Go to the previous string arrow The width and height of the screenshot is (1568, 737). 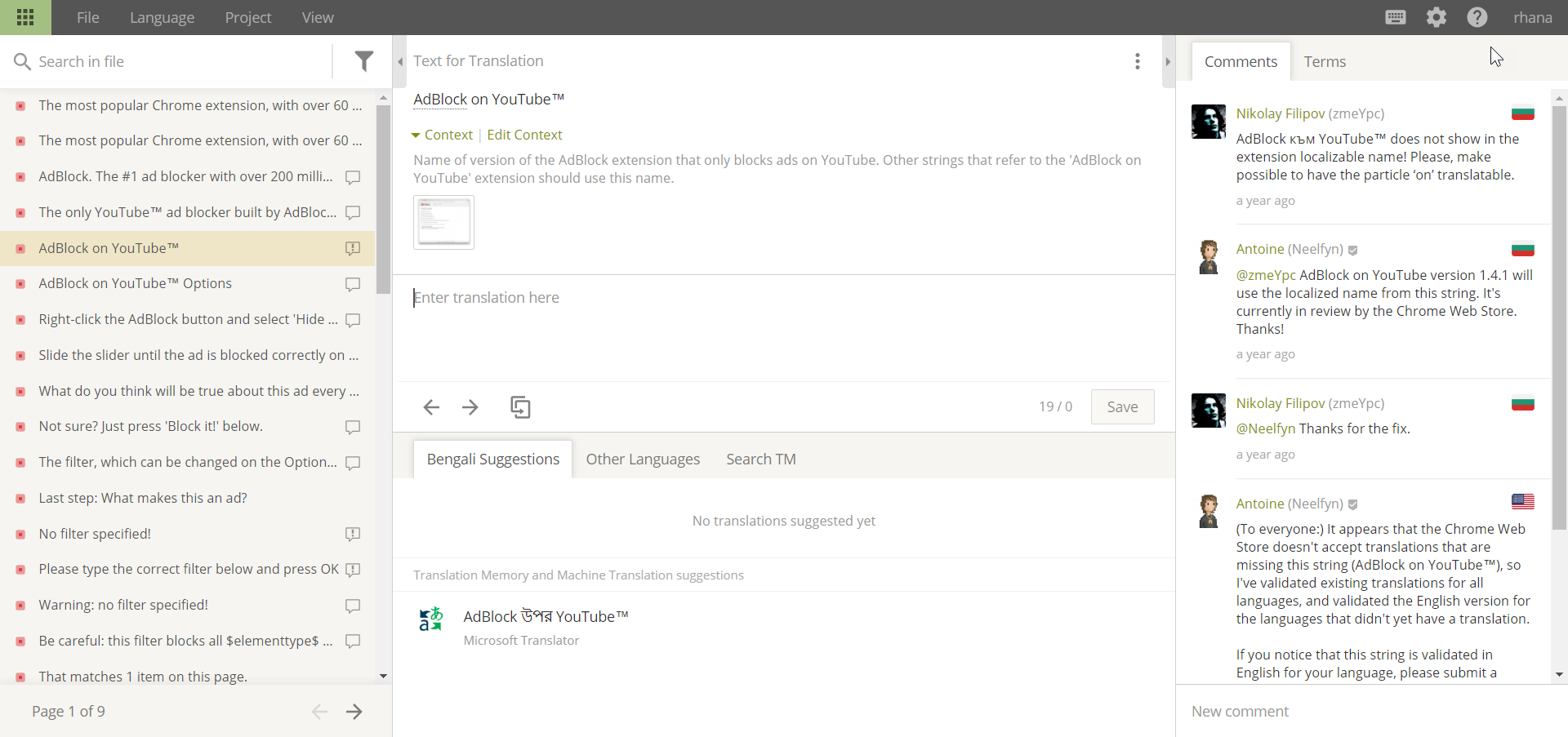tap(431, 406)
